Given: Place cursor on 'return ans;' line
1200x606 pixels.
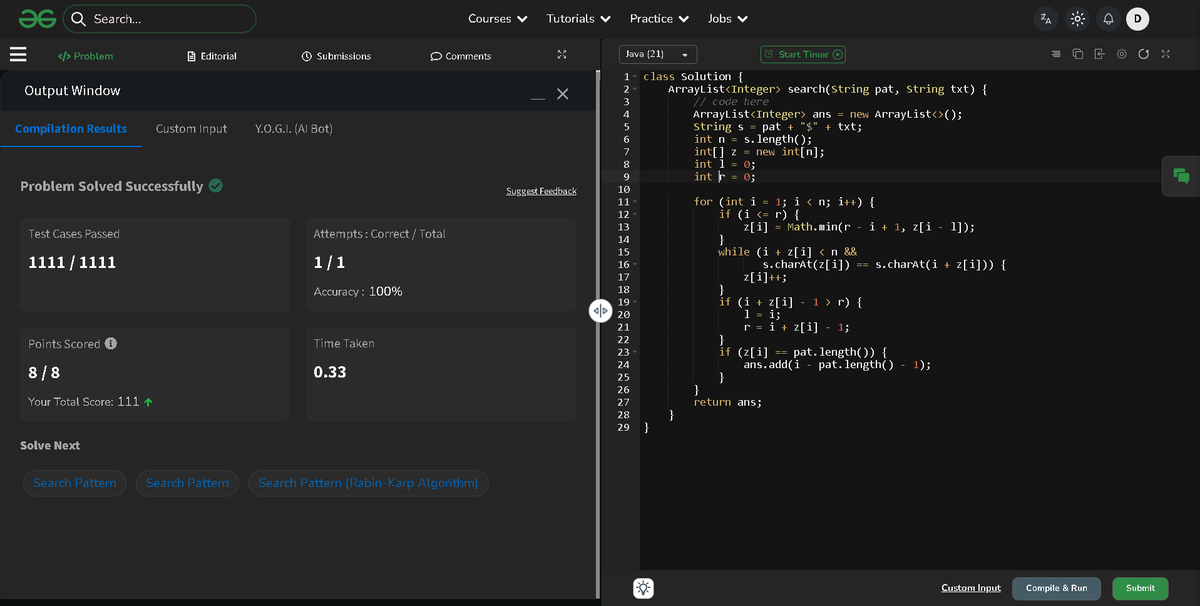Looking at the screenshot, I should click(x=728, y=402).
